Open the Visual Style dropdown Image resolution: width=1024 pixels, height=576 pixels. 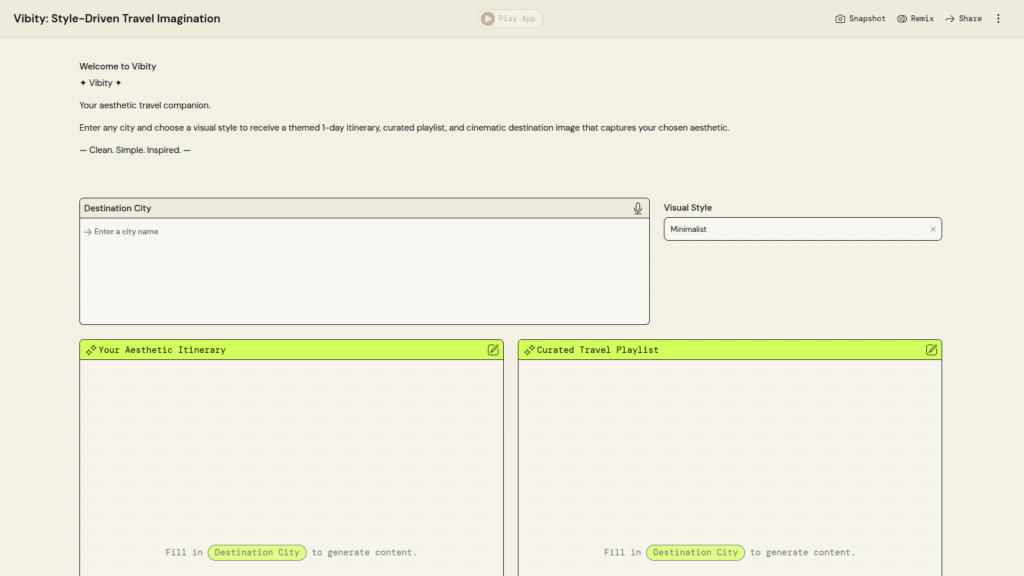tap(800, 229)
